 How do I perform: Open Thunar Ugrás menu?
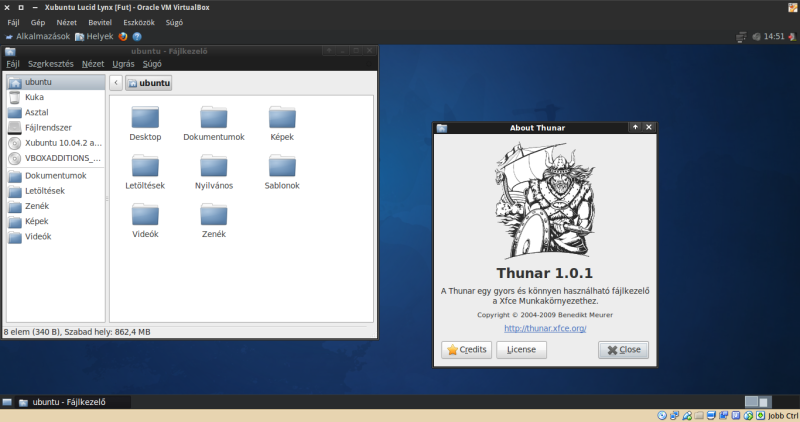point(123,64)
